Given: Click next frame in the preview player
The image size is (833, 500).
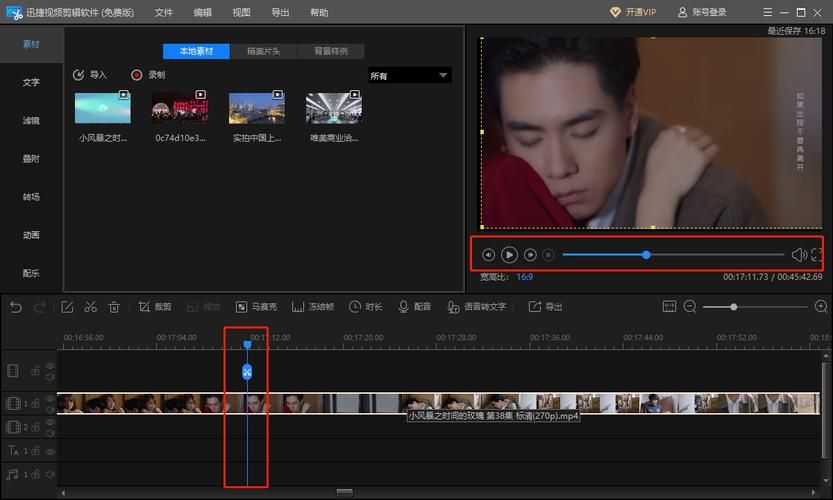Looking at the screenshot, I should (530, 255).
